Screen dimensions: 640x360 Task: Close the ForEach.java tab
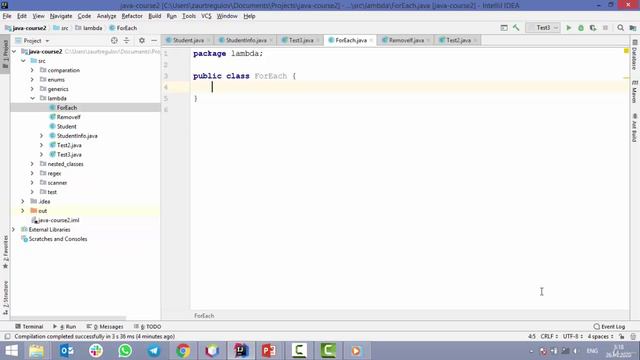pos(371,40)
